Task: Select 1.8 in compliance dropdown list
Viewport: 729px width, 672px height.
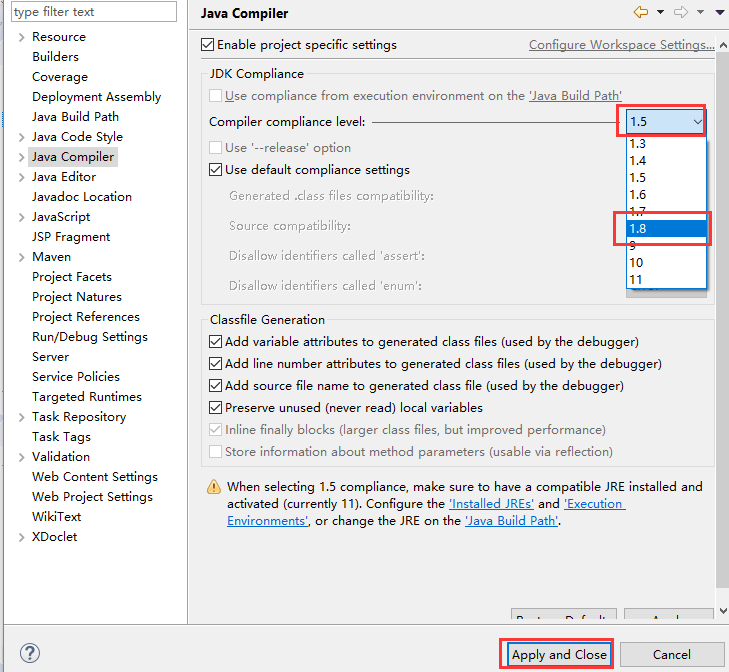Action: pyautogui.click(x=666, y=228)
